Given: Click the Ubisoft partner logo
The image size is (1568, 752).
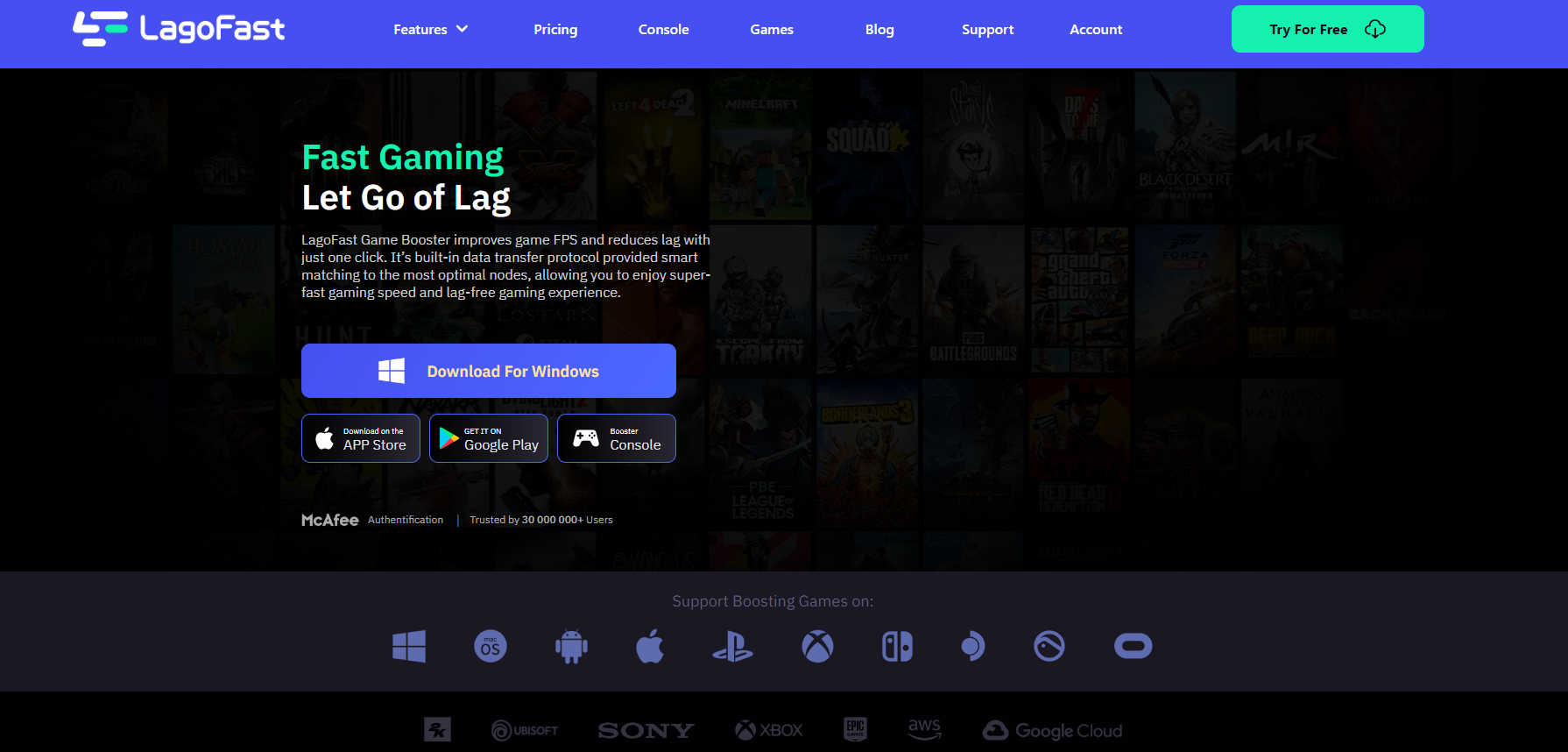Looking at the screenshot, I should tap(525, 730).
